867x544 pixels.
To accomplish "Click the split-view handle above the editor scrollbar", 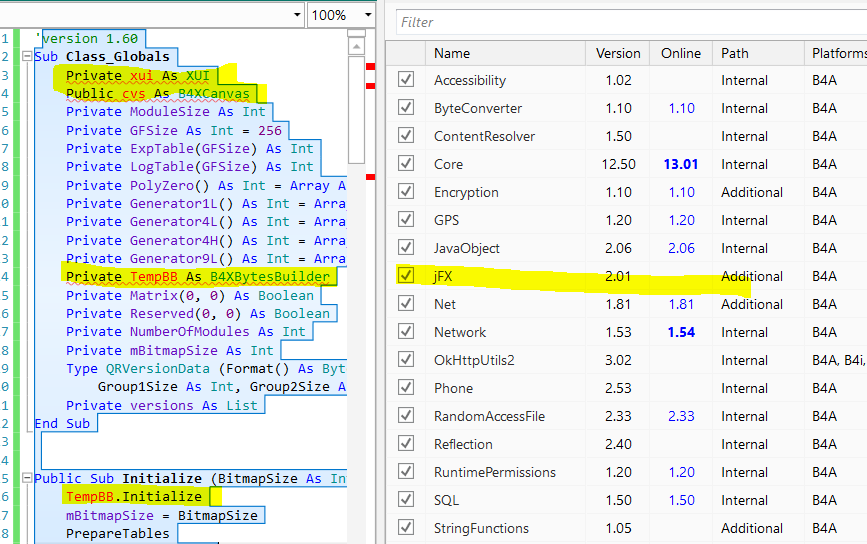I will 356,35.
